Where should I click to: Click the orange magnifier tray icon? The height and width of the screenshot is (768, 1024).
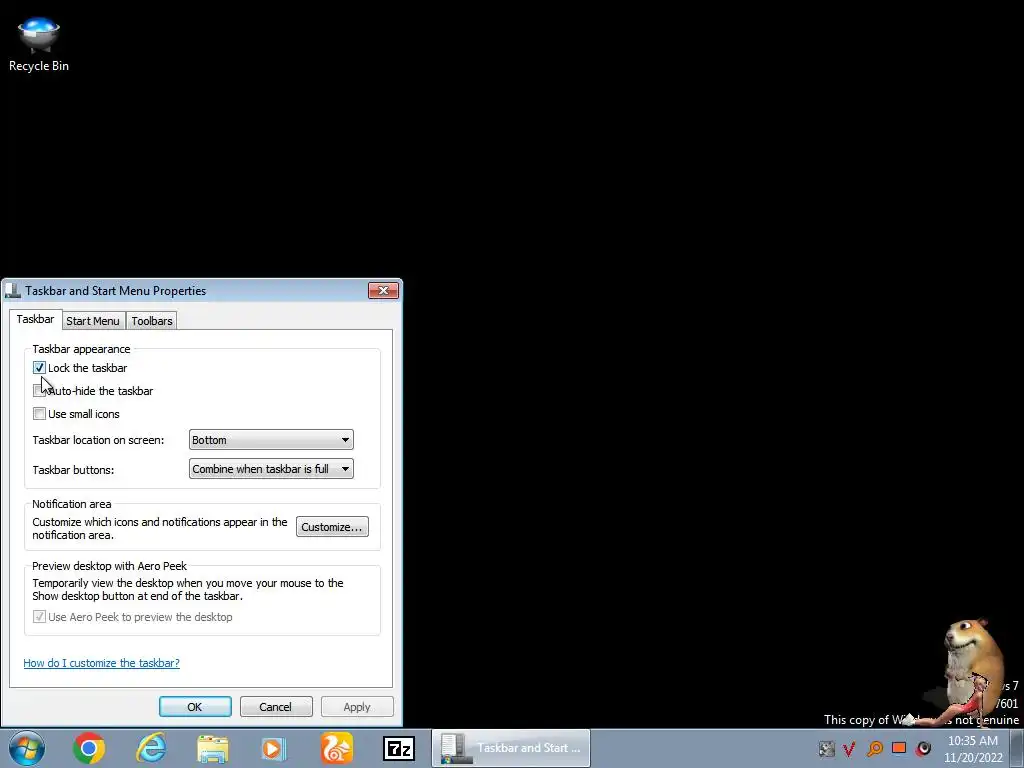point(875,748)
